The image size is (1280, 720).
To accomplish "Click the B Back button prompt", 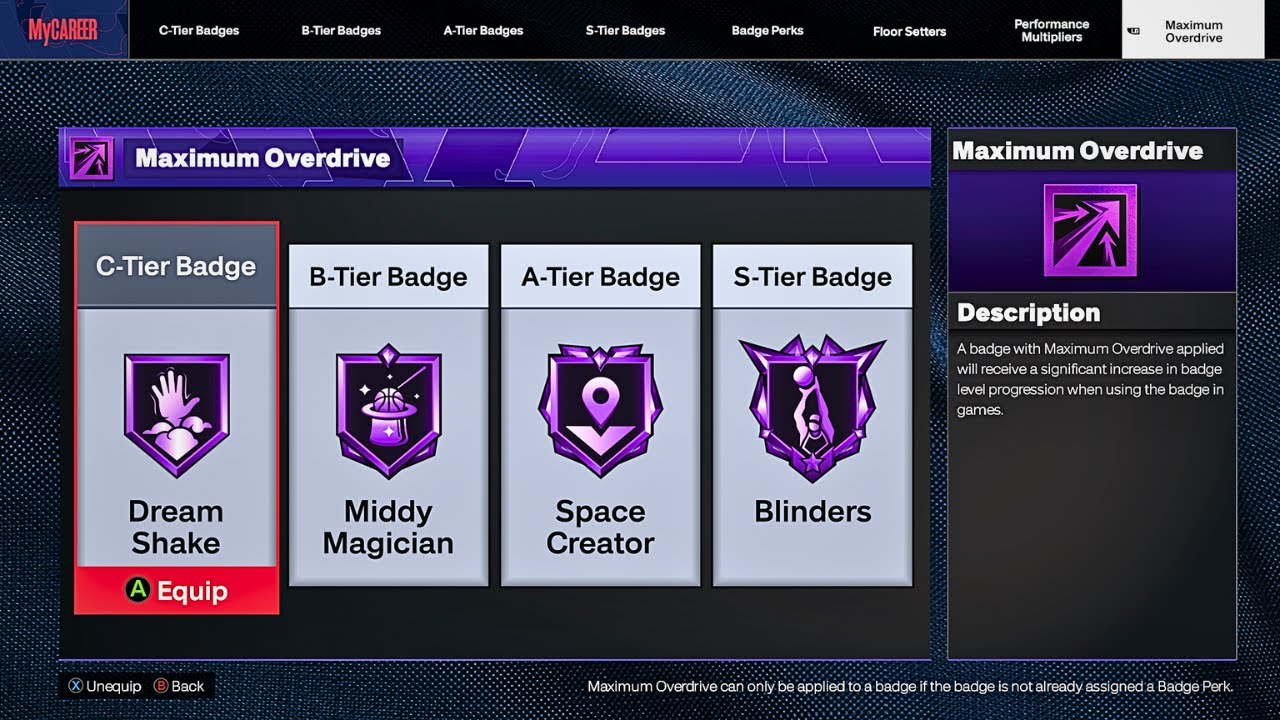I will (x=179, y=686).
